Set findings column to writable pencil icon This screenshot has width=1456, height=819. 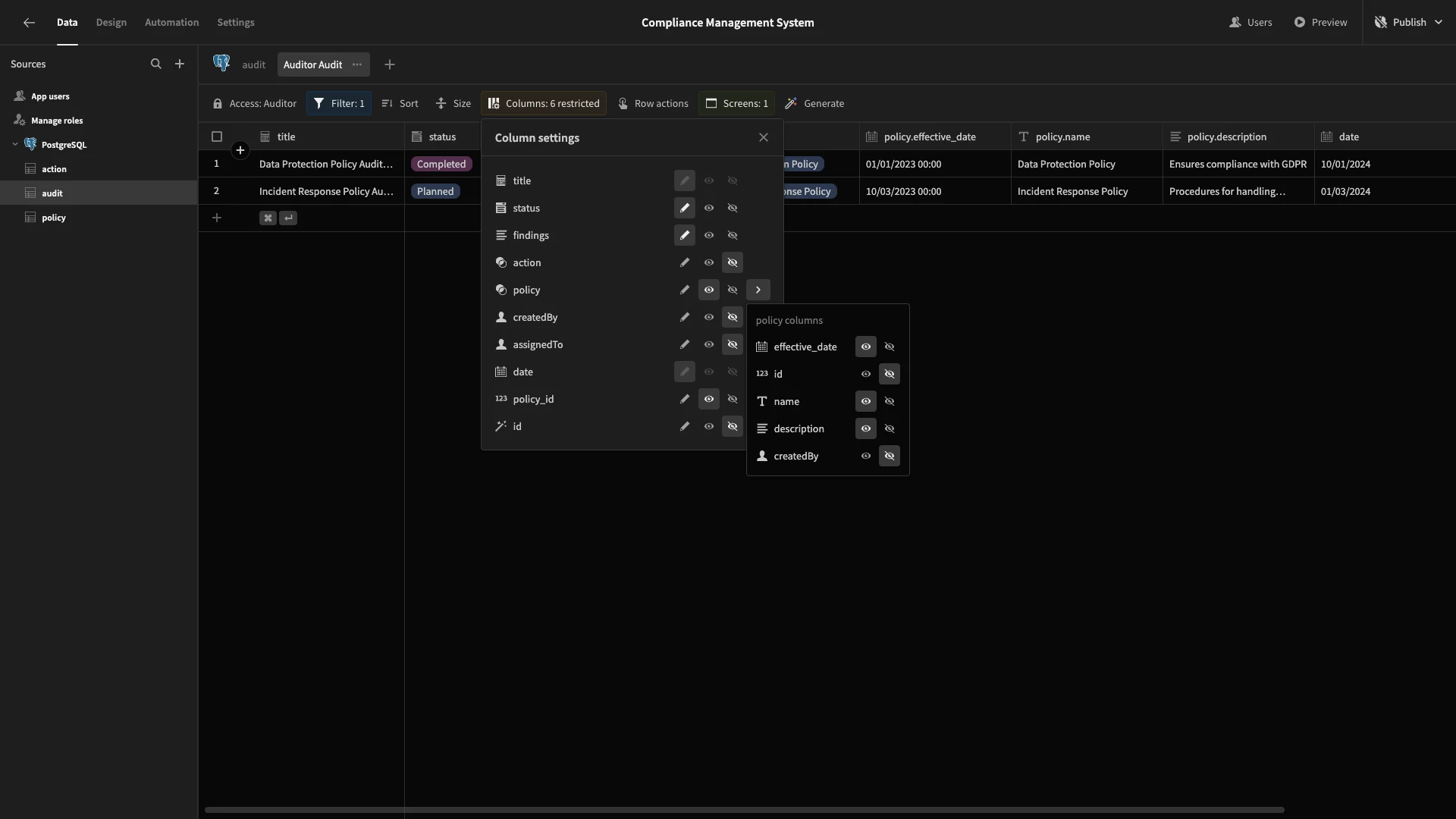pyautogui.click(x=685, y=235)
